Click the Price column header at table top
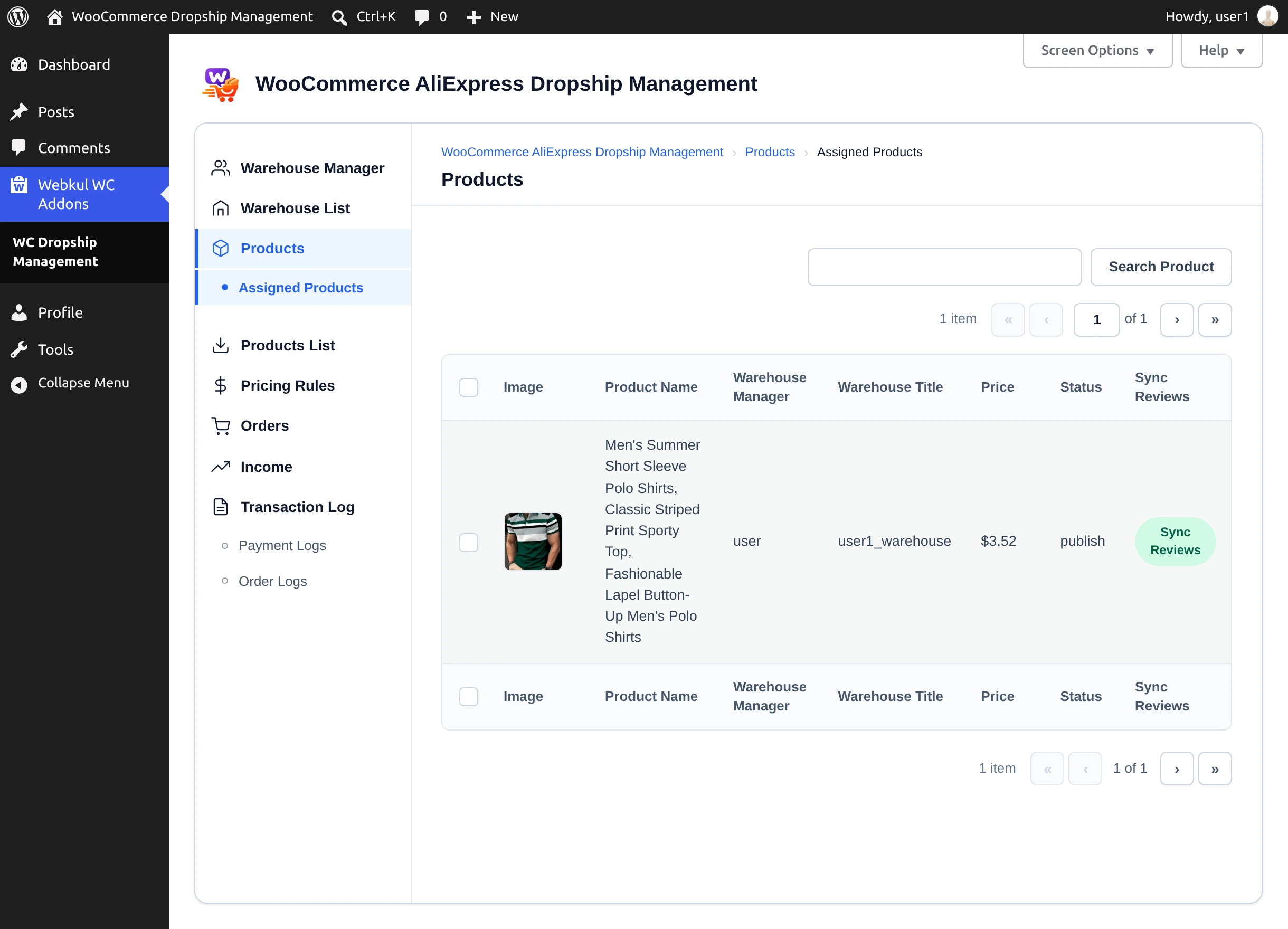1288x929 pixels. [997, 387]
